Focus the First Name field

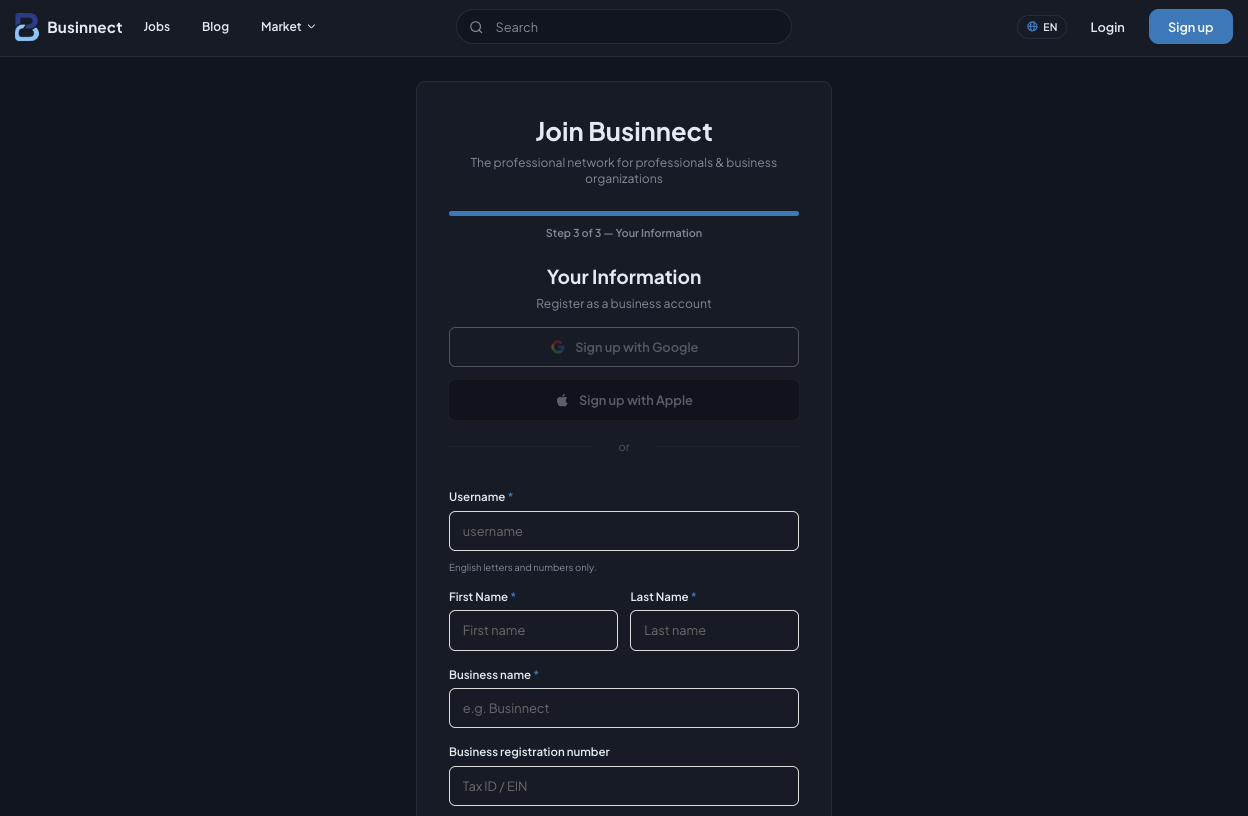(533, 630)
